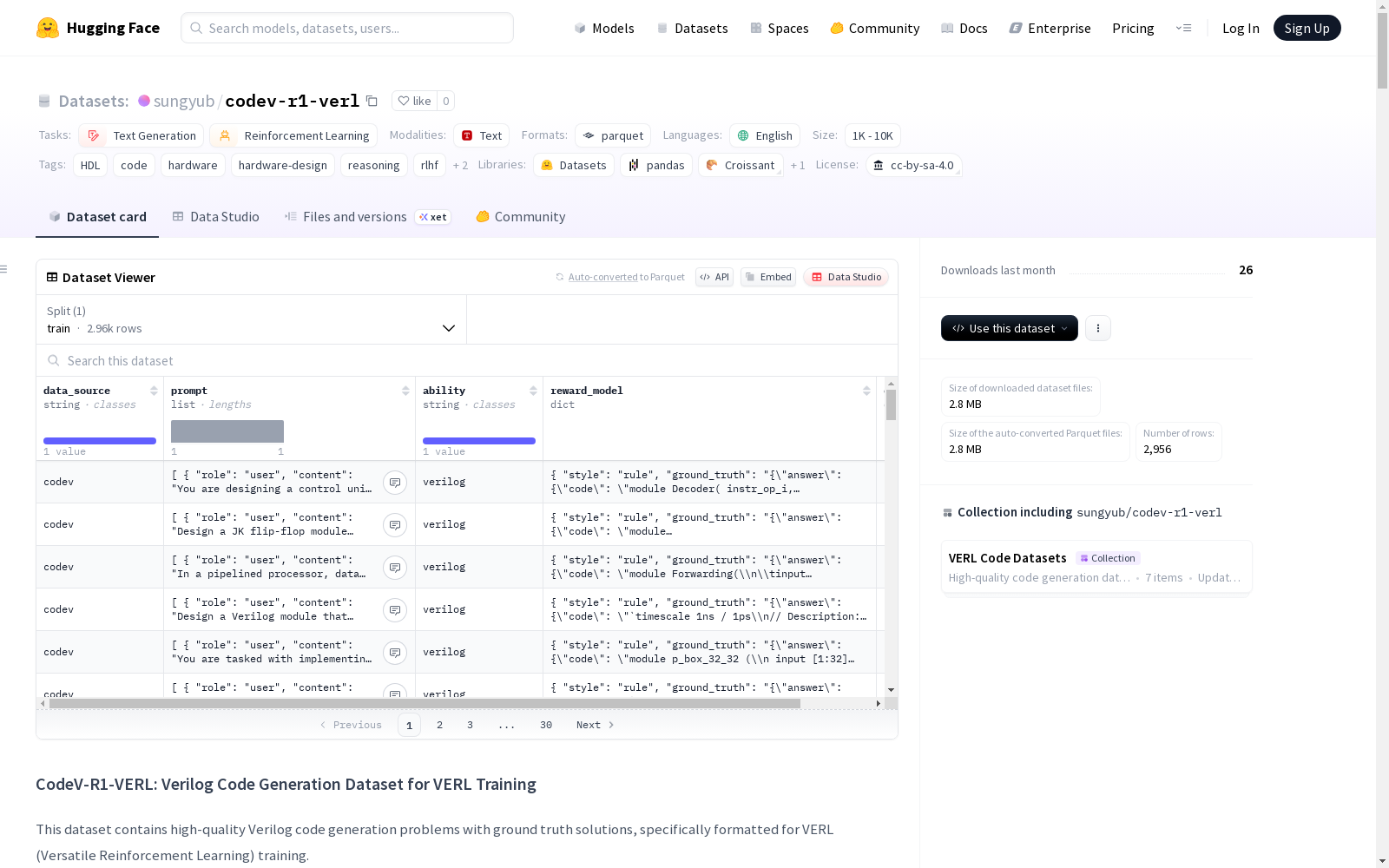Open Data Studio from the viewer header
This screenshot has width=1389, height=868.
846,277
